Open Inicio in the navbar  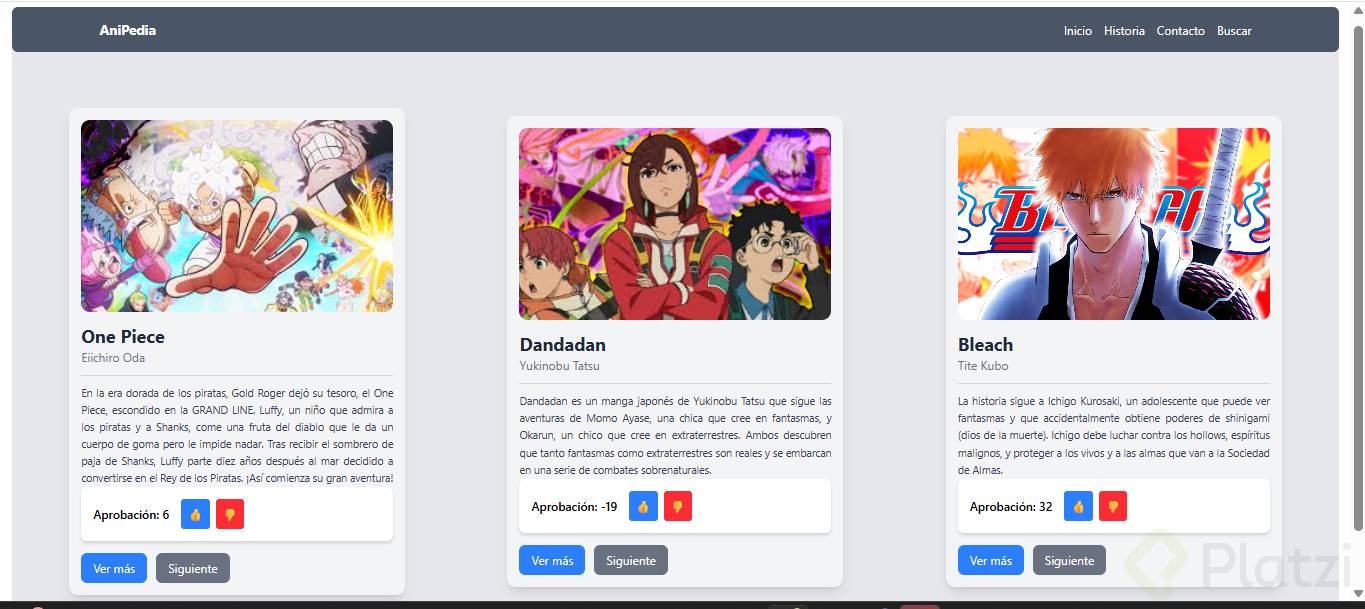click(x=1078, y=31)
